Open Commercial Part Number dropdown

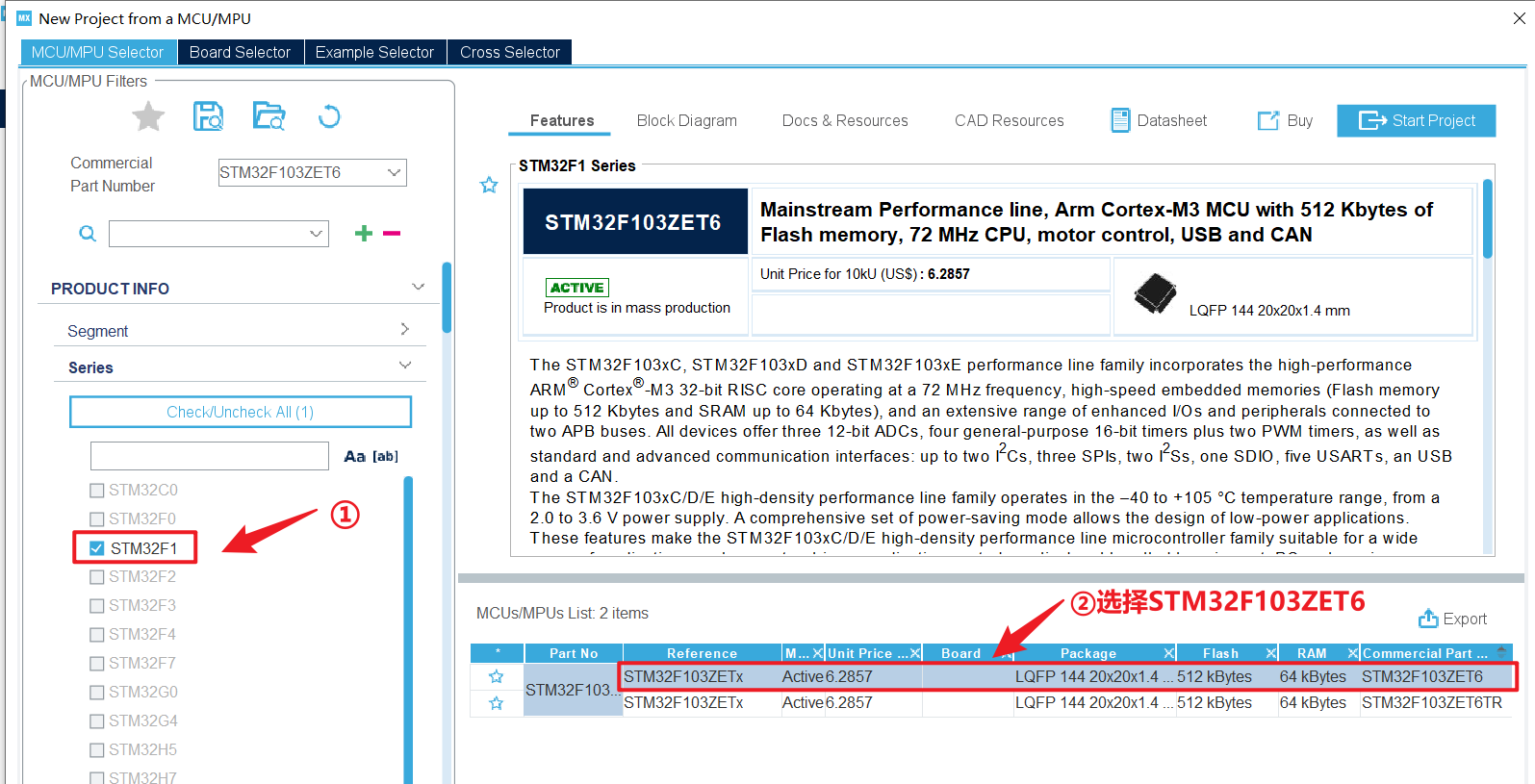pos(394,172)
